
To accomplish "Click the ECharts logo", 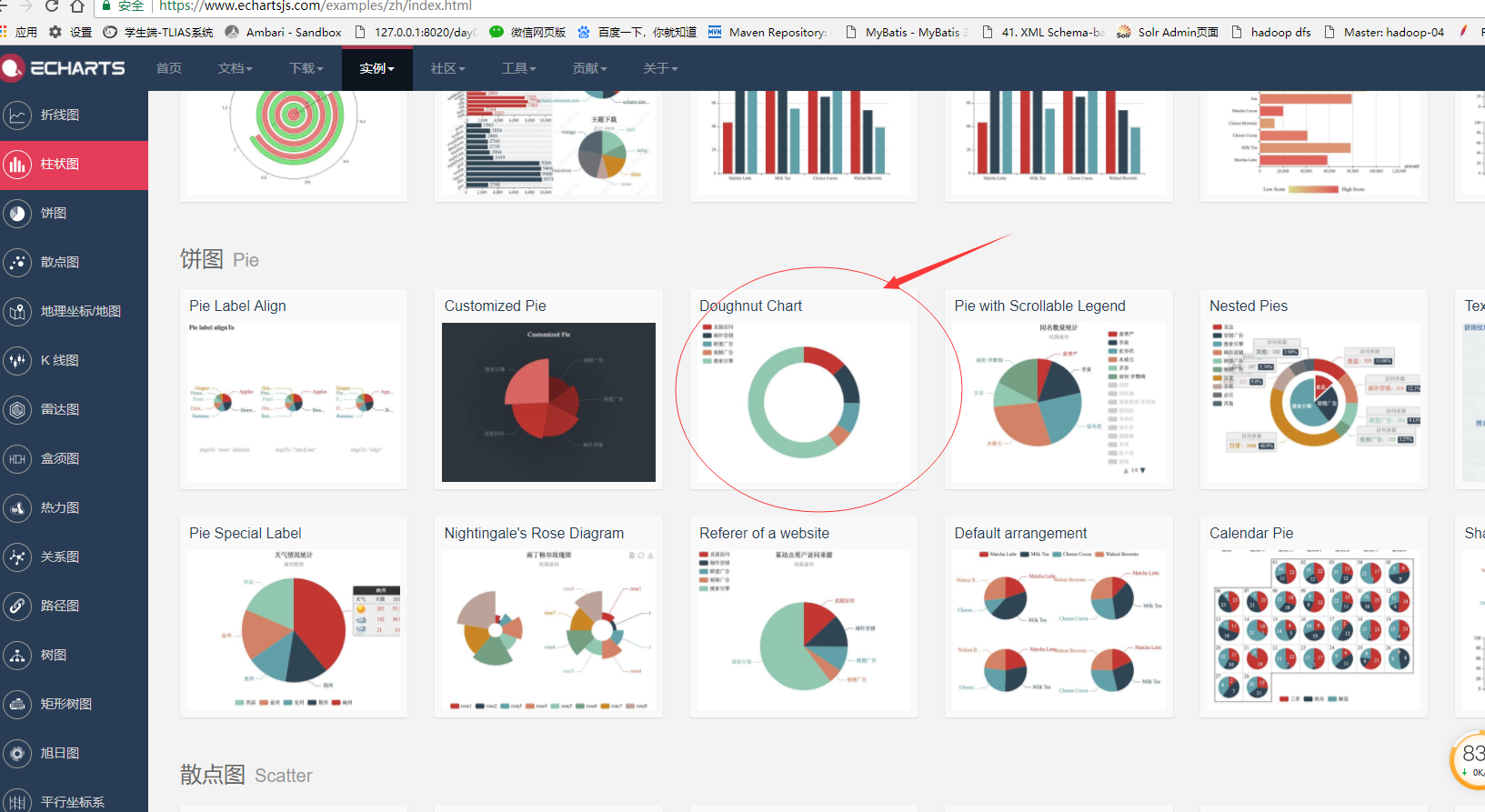I will (64, 68).
